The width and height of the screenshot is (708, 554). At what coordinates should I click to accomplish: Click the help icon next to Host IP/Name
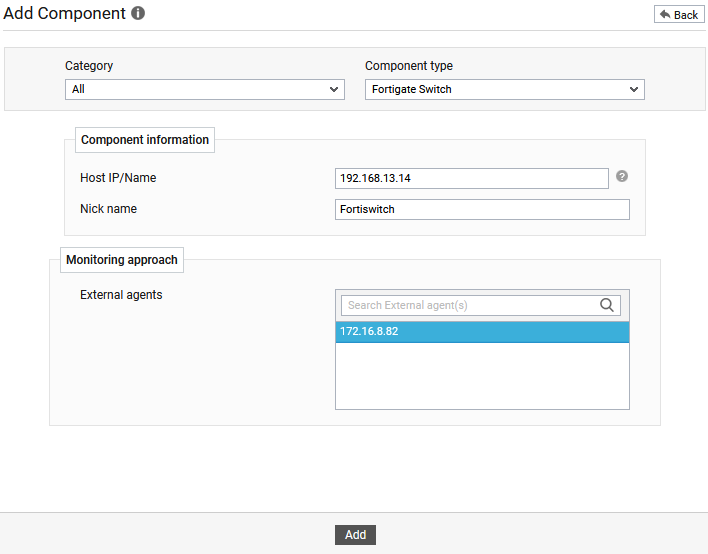(x=622, y=177)
